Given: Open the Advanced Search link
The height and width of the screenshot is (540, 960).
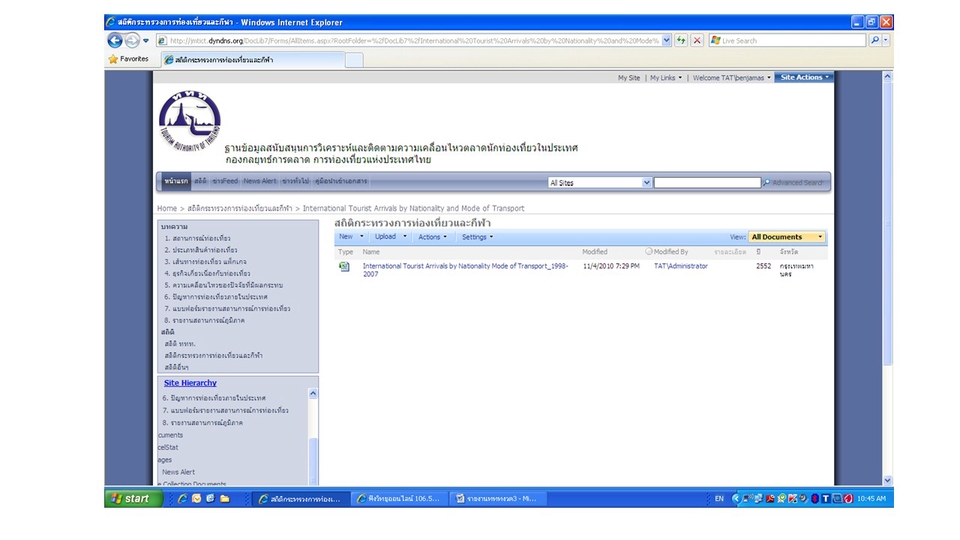Looking at the screenshot, I should tap(798, 182).
